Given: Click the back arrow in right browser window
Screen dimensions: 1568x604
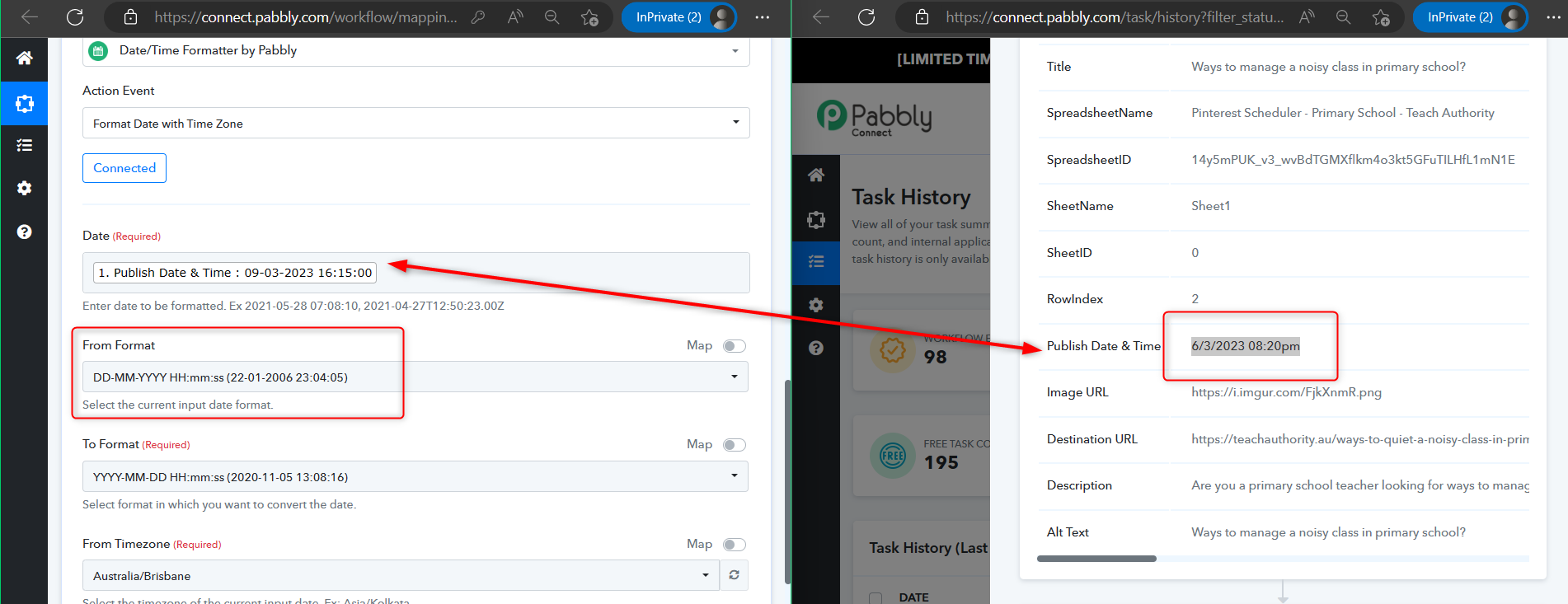Looking at the screenshot, I should coord(821,17).
